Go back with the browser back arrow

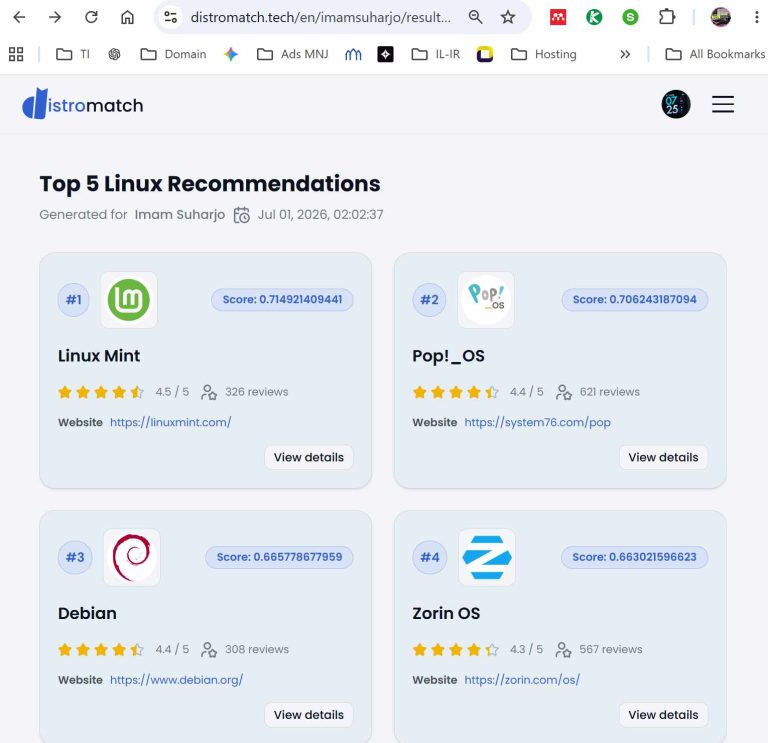tap(19, 18)
